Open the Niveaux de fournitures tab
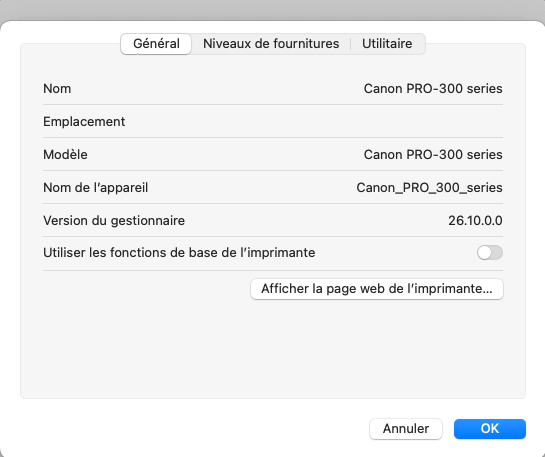545x457 pixels. click(x=271, y=44)
